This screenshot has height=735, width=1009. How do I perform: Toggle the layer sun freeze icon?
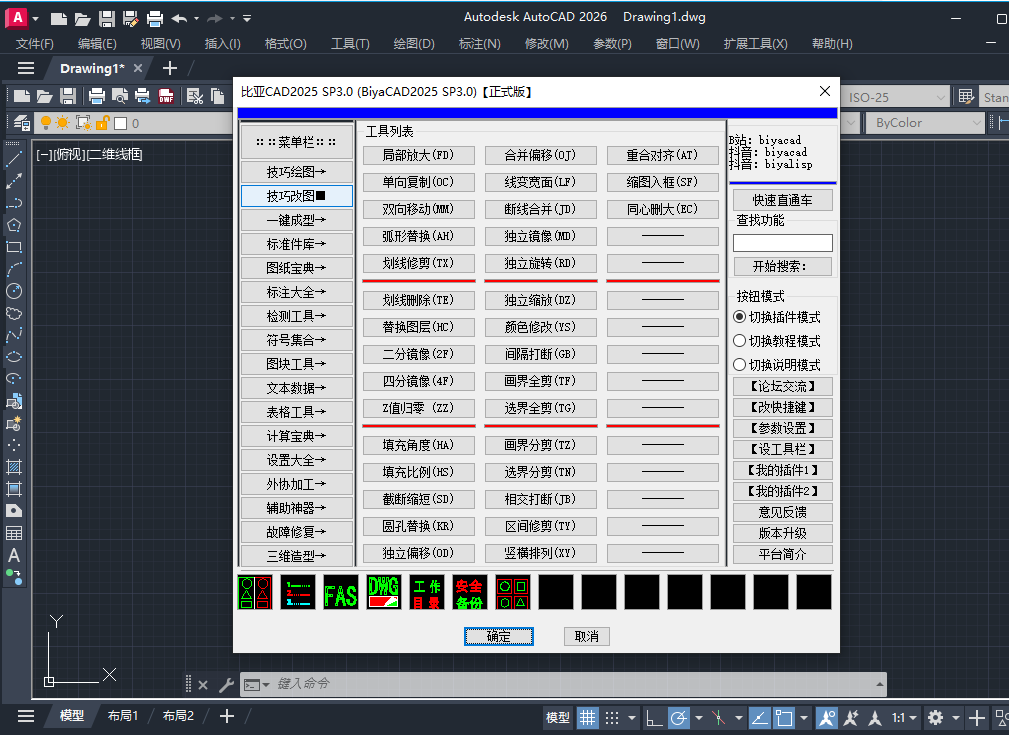[x=62, y=122]
